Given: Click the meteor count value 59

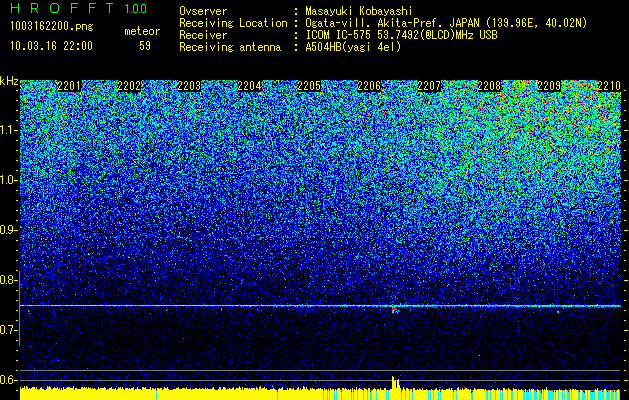Looking at the screenshot, I should point(145,46).
